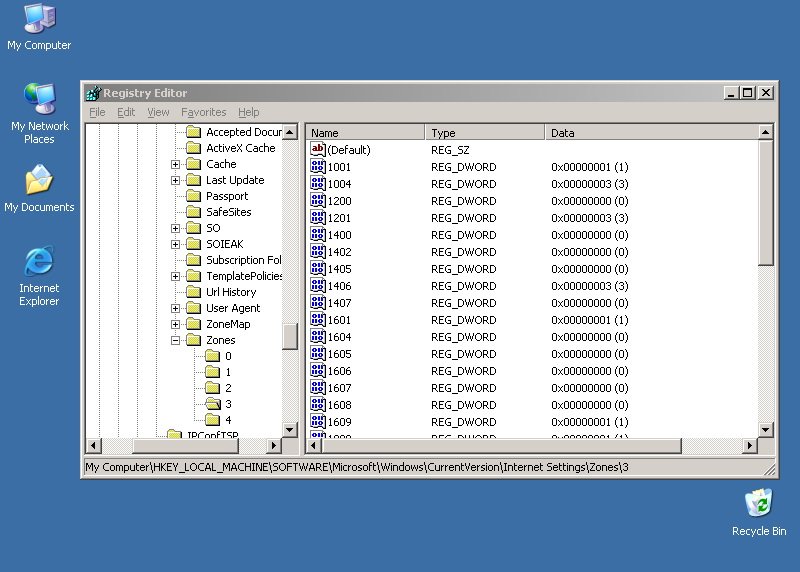Select the value named 1609

click(x=339, y=422)
